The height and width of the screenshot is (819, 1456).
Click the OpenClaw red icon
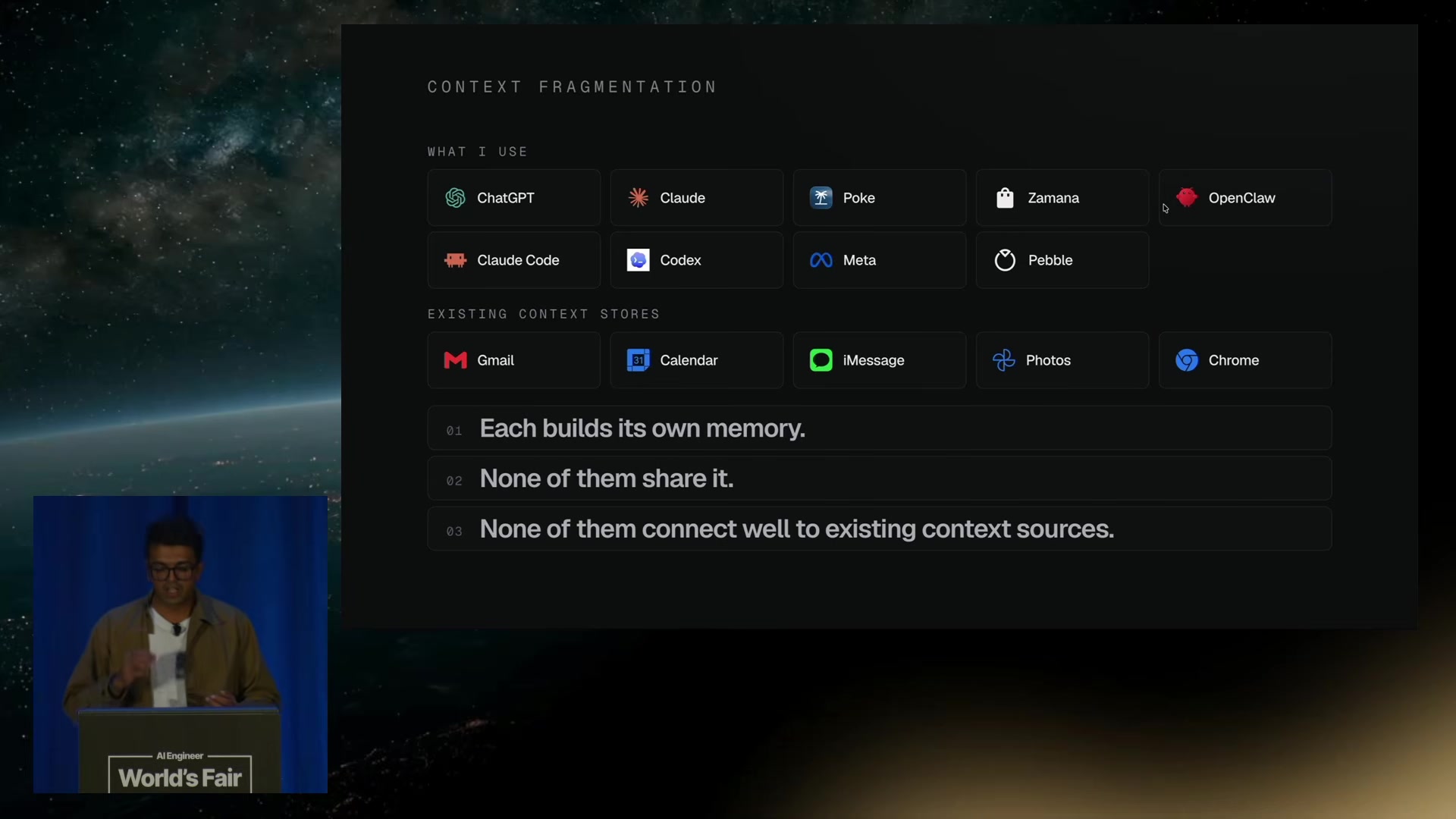click(x=1187, y=197)
